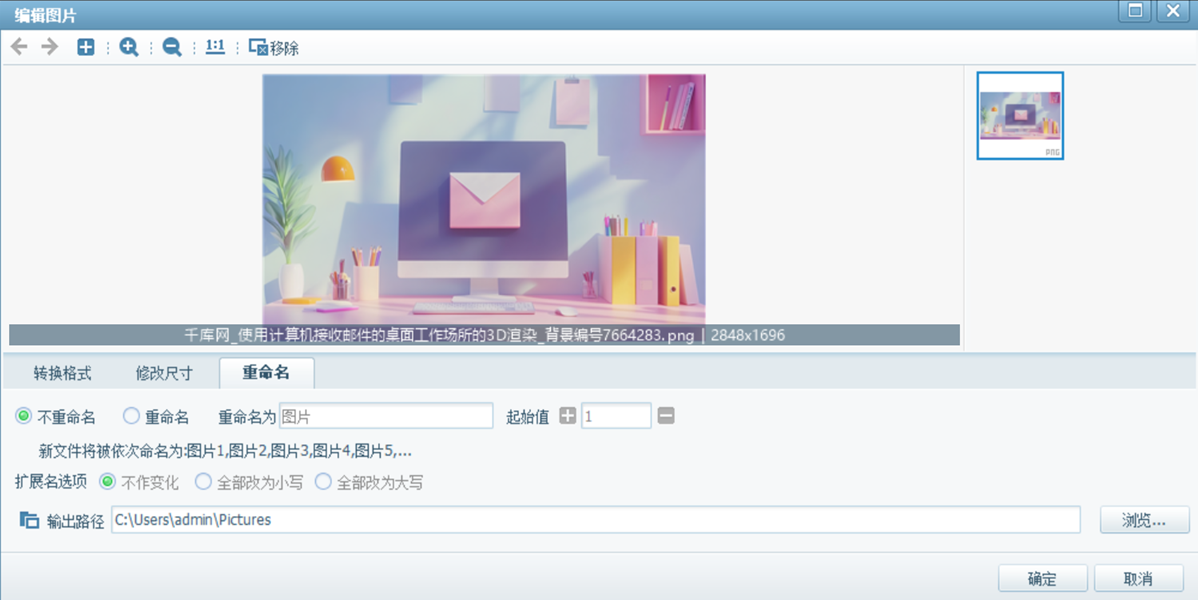This screenshot has width=1198, height=600.
Task: Set image to 1:1 actual size
Action: point(215,47)
